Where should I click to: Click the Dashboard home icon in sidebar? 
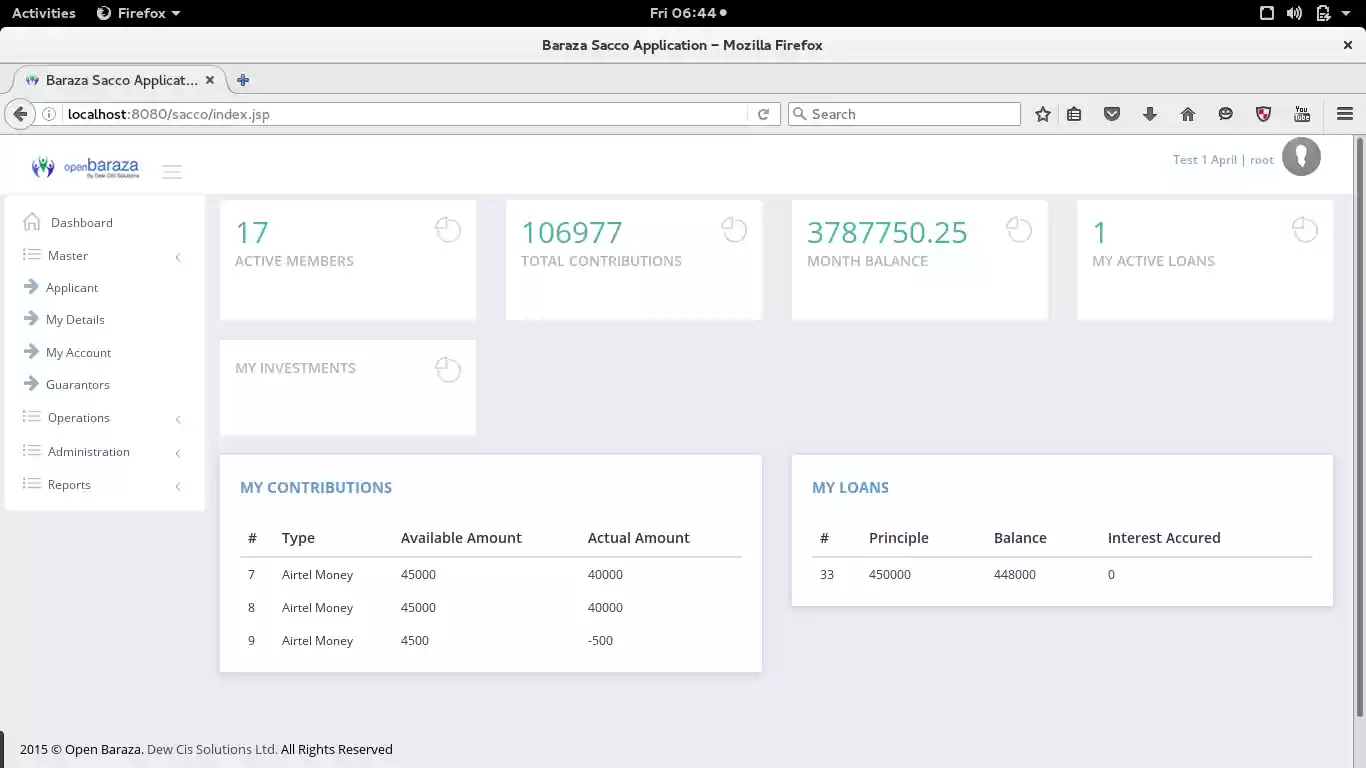tap(32, 222)
